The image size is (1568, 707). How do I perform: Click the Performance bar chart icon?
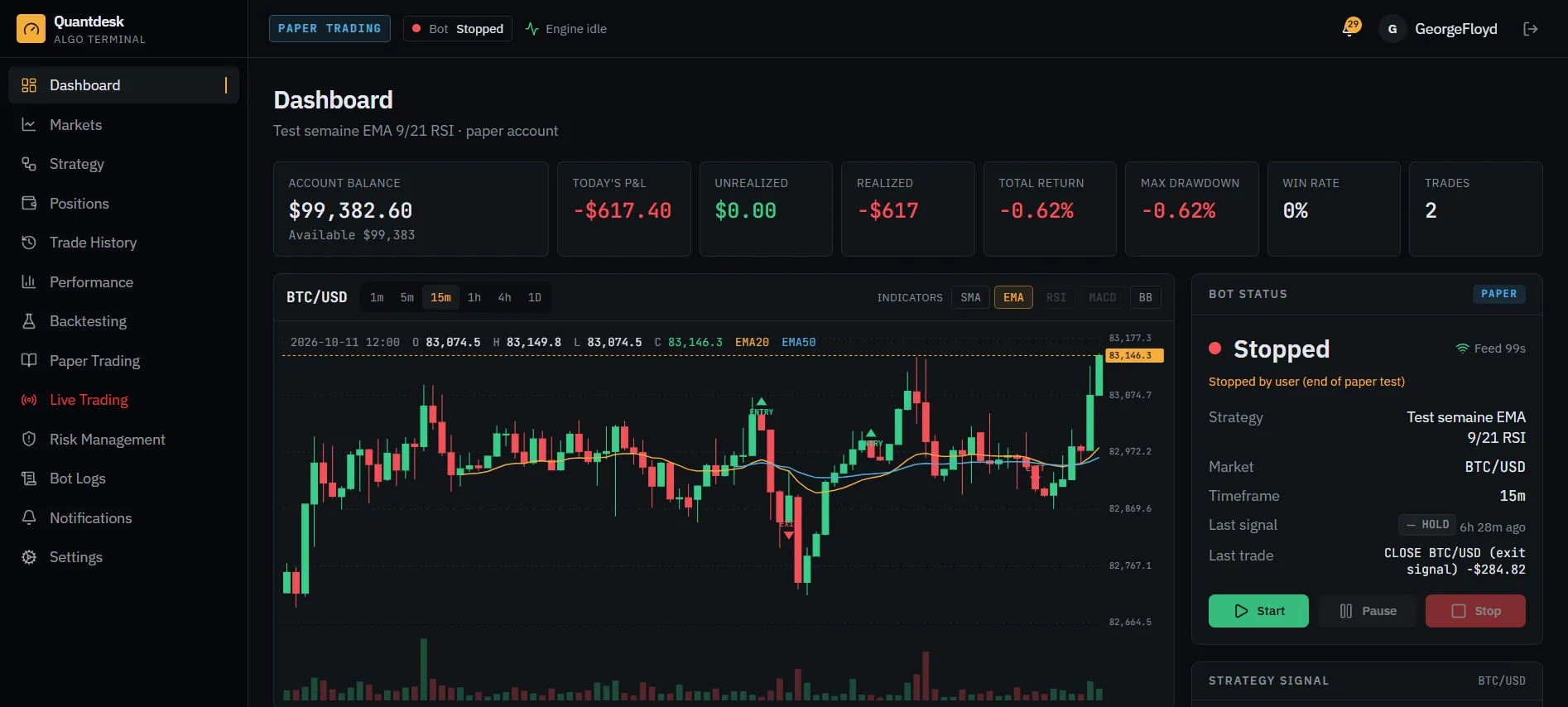[x=29, y=282]
